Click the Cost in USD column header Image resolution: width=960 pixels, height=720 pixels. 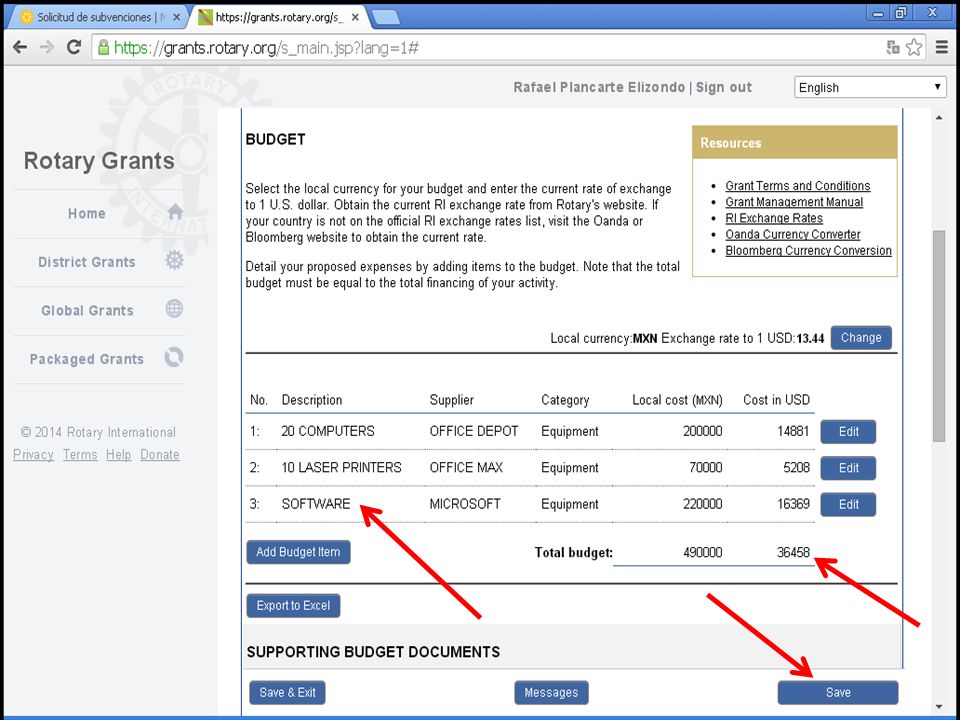[x=776, y=400]
